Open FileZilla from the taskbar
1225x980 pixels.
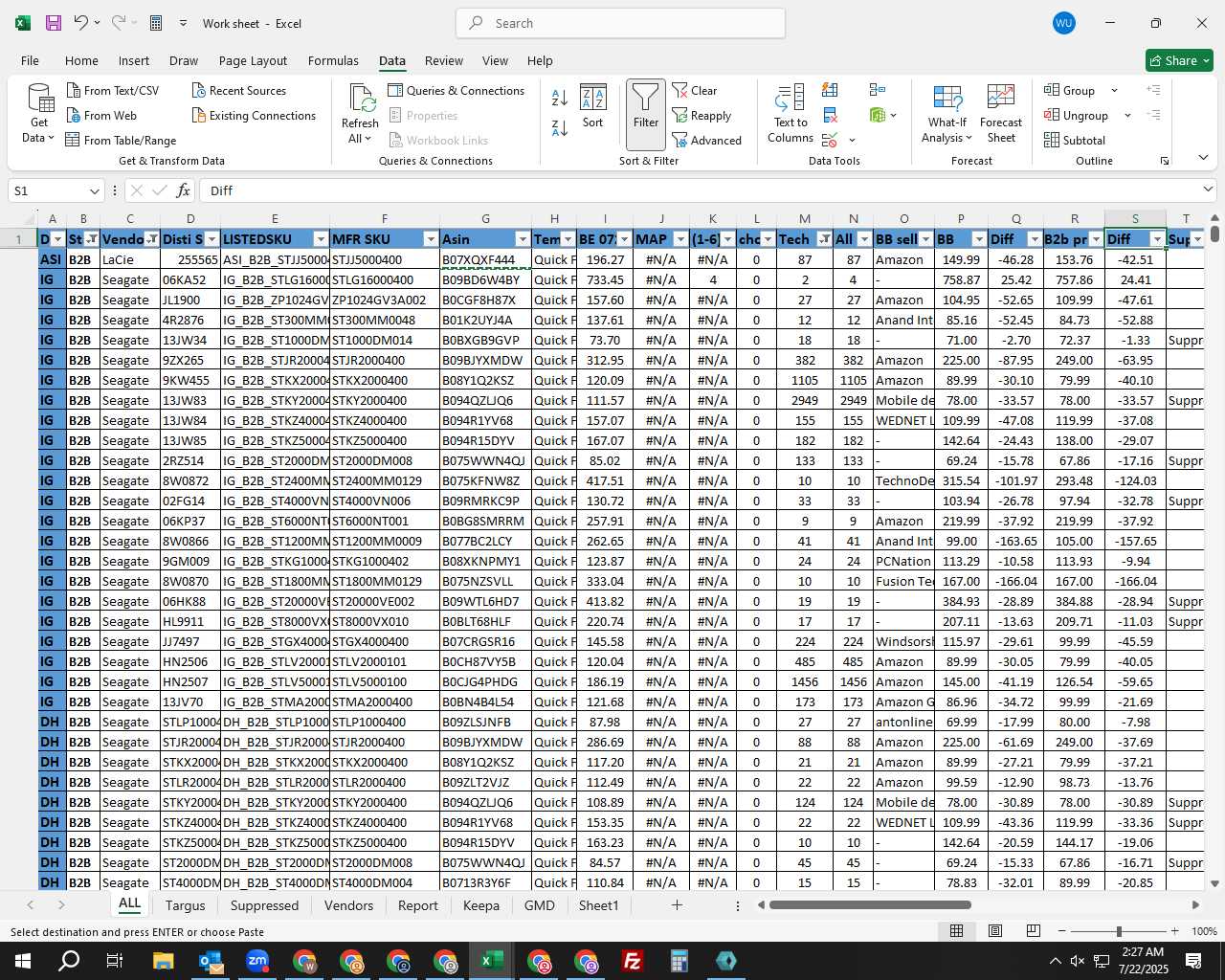pos(633,961)
